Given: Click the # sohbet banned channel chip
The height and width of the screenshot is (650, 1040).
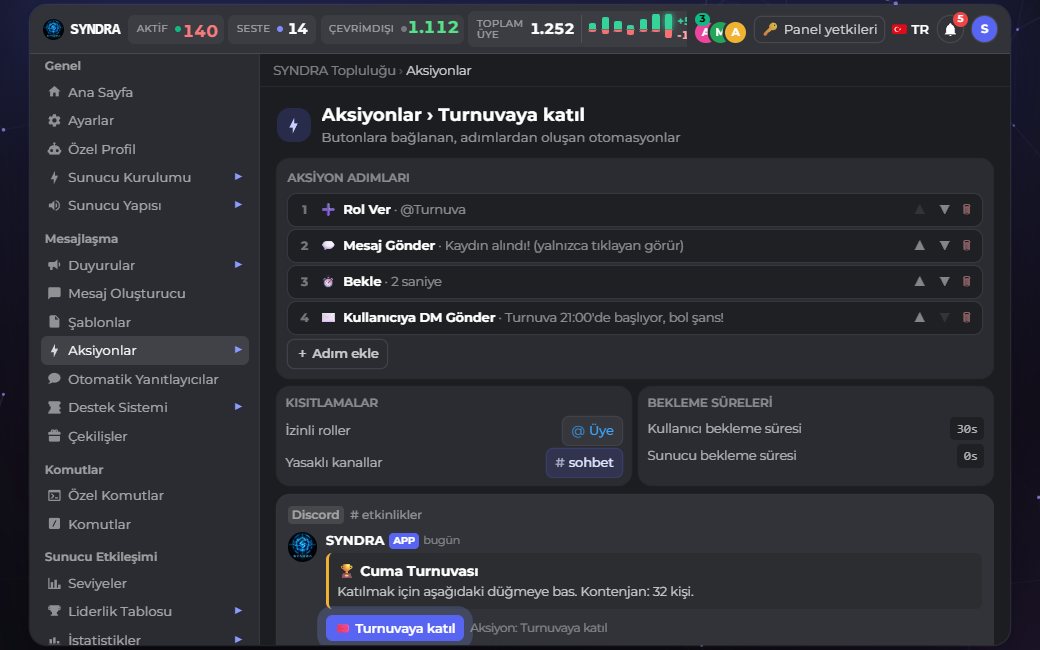Looking at the screenshot, I should pos(584,462).
